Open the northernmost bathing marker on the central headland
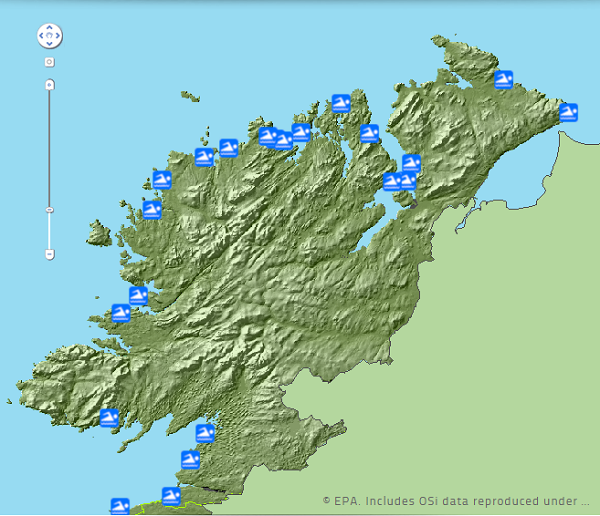Image resolution: width=600 pixels, height=516 pixels. coord(341,103)
